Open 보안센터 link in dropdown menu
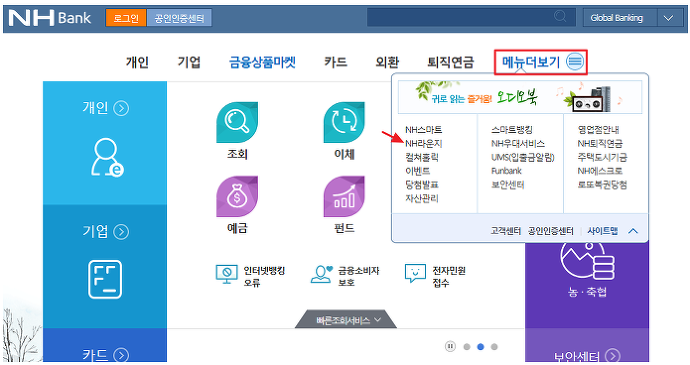Image resolution: width=690 pixels, height=365 pixels. 508,184
